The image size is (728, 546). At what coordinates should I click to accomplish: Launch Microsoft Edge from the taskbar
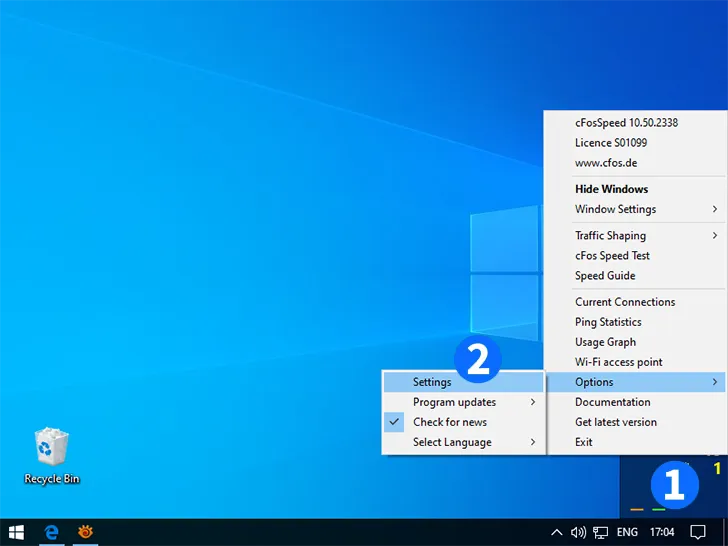[x=51, y=532]
